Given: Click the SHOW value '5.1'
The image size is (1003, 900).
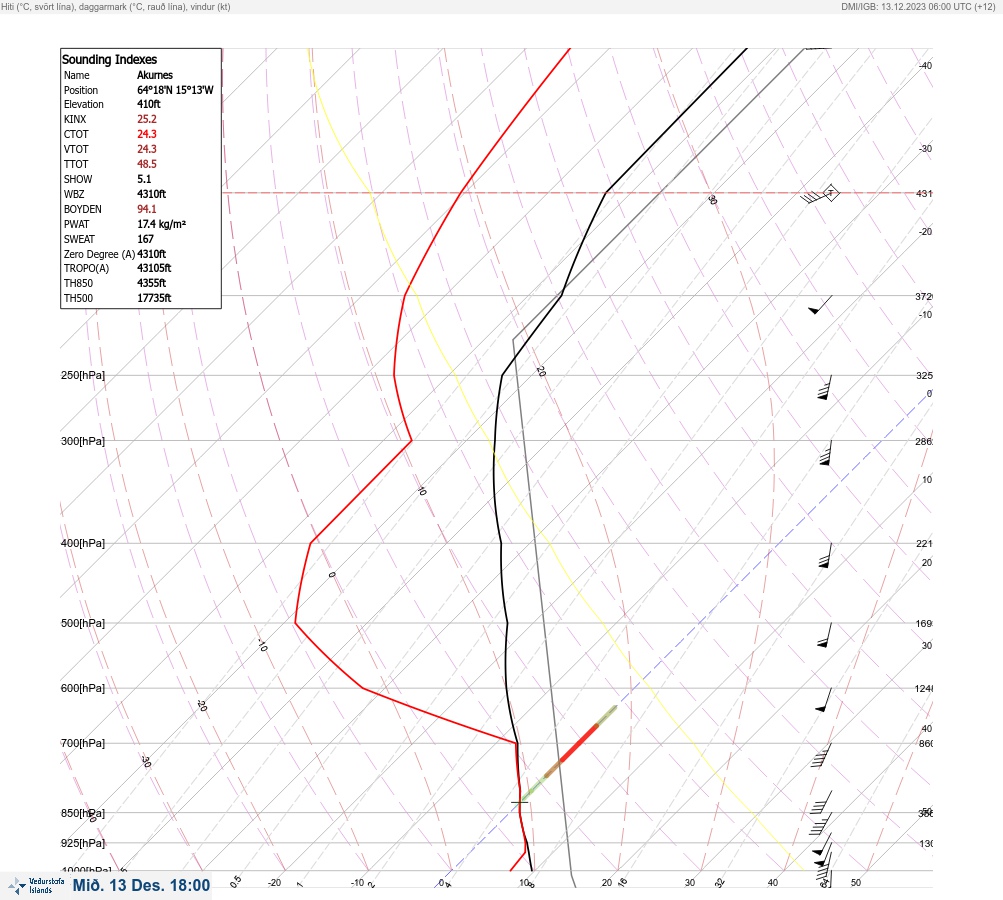Looking at the screenshot, I should [144, 179].
